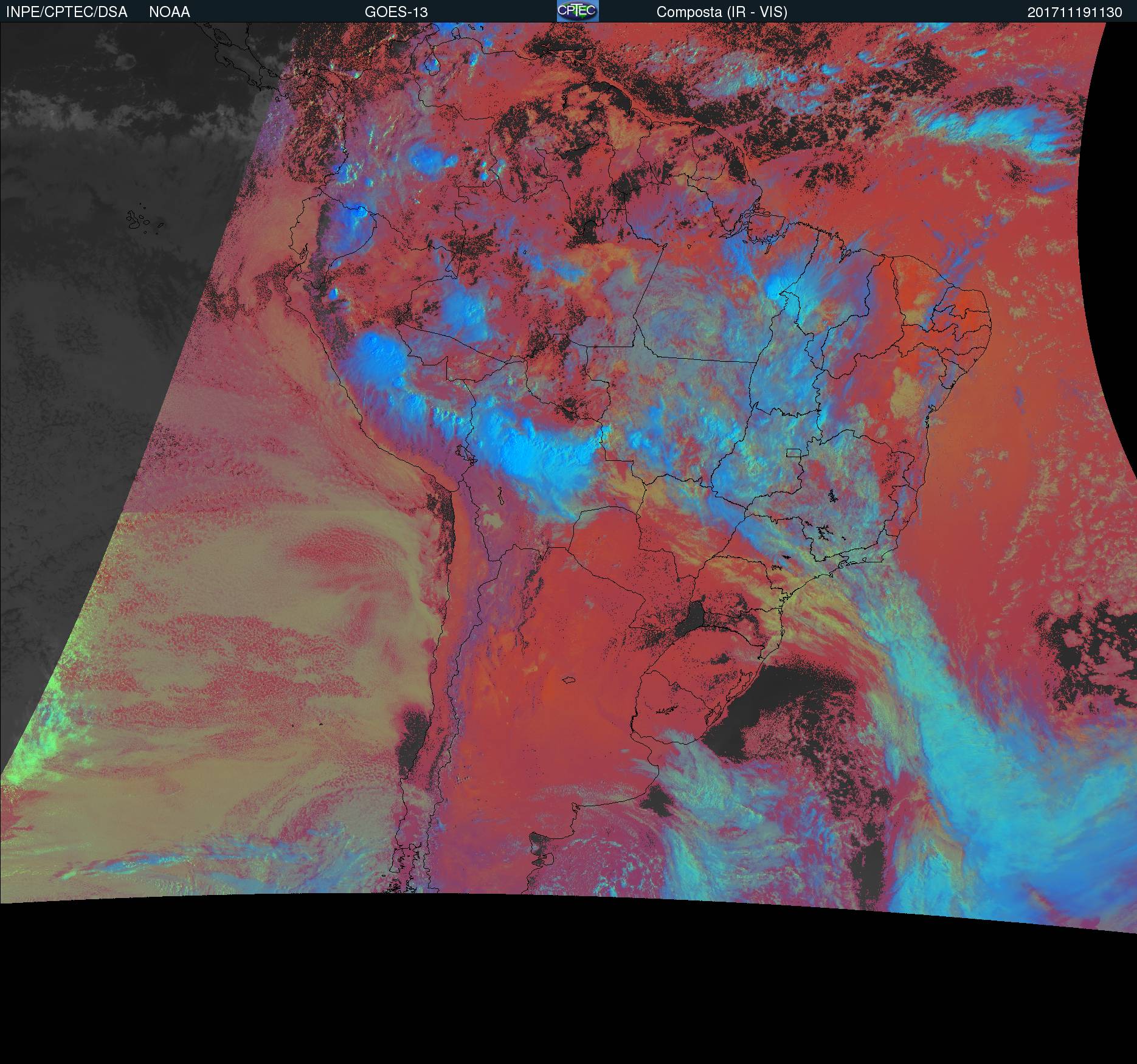
Task: Select the NOAA label in header
Action: [170, 12]
